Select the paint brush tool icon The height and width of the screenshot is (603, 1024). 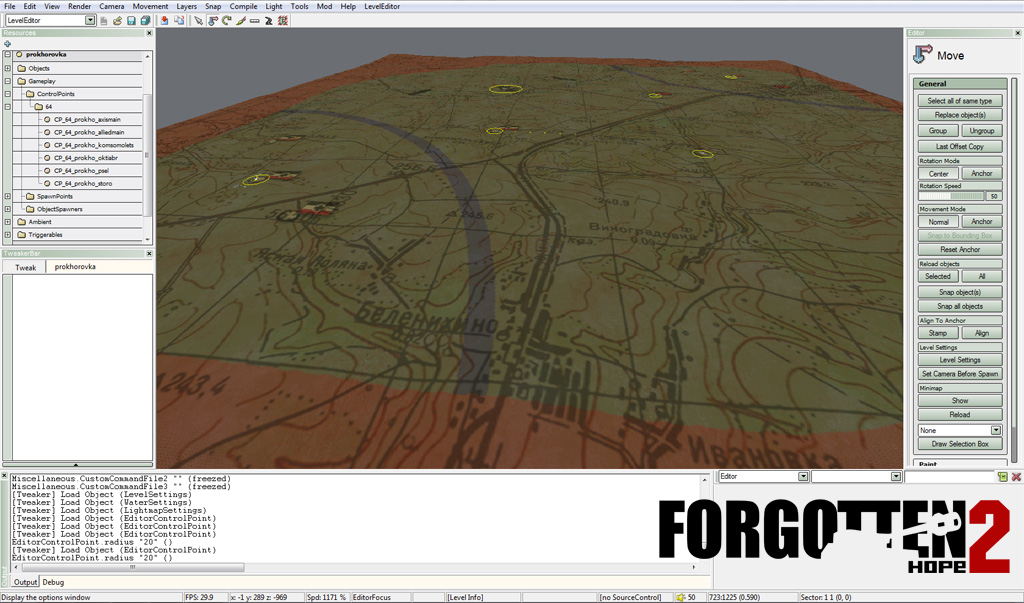241,21
